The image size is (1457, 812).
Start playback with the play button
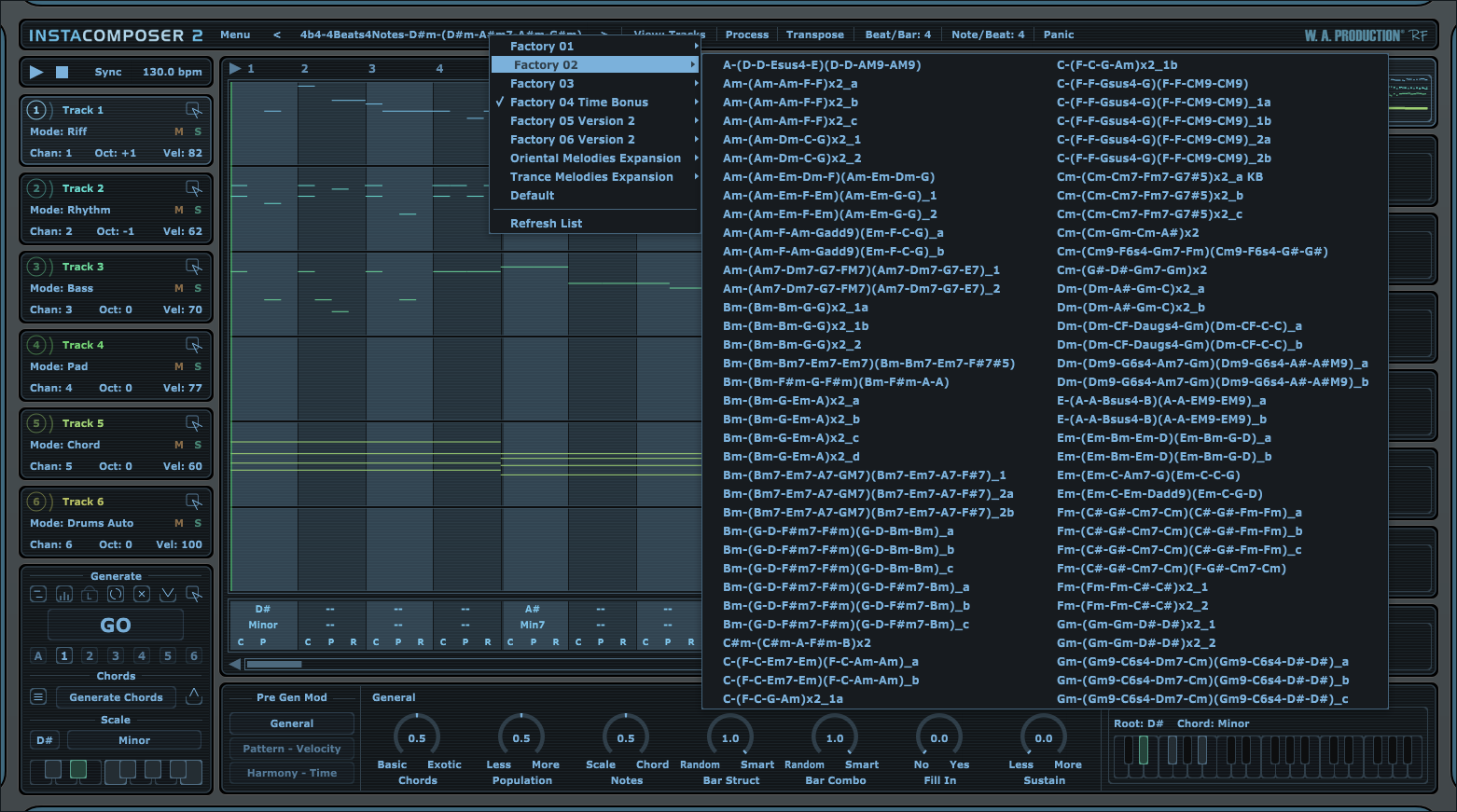[36, 72]
